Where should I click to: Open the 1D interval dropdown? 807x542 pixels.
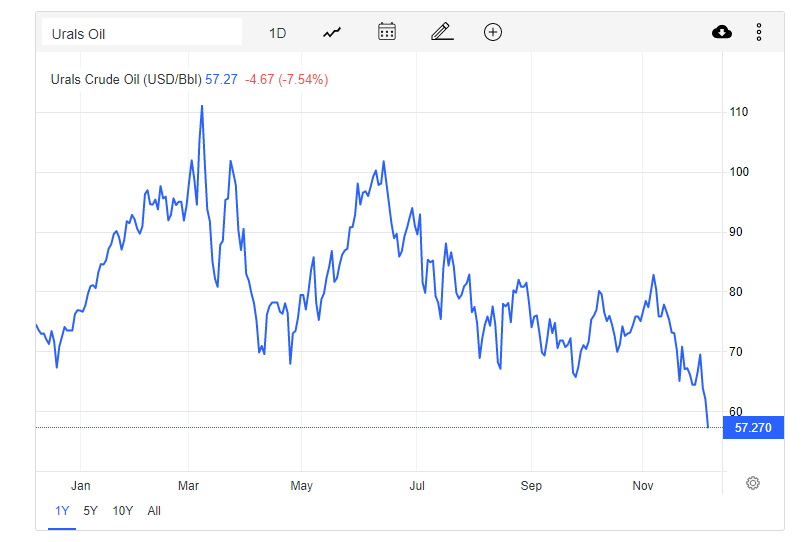click(x=277, y=33)
